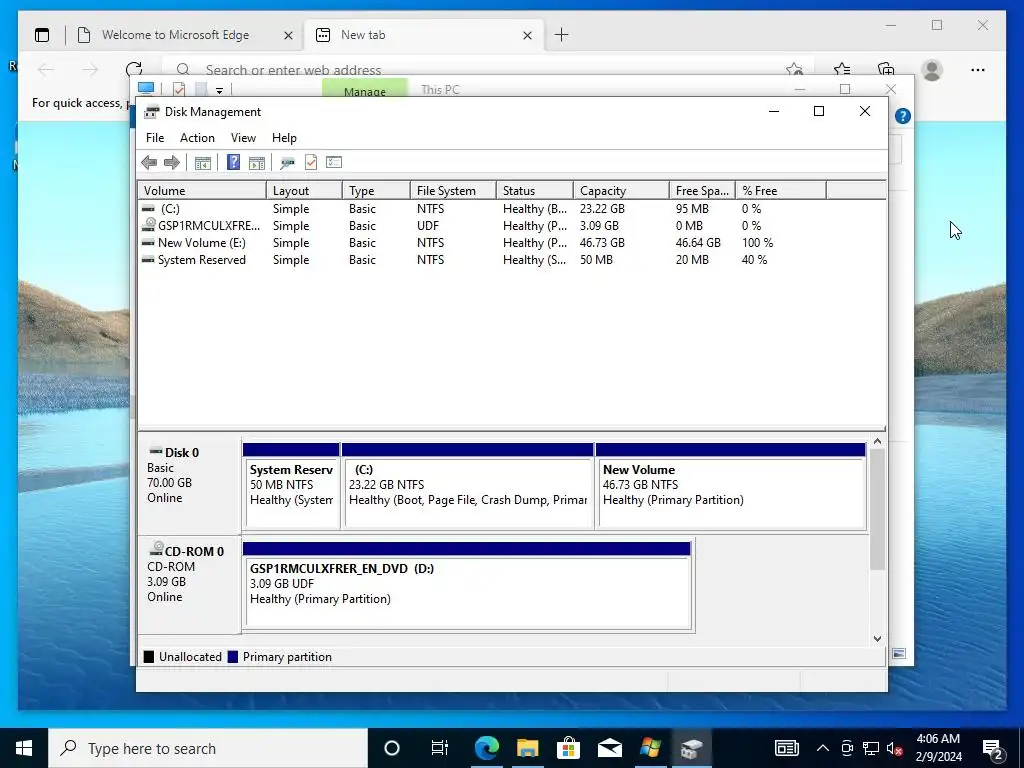
Task: Click the graphical pane scroll down arrow
Action: tap(878, 639)
